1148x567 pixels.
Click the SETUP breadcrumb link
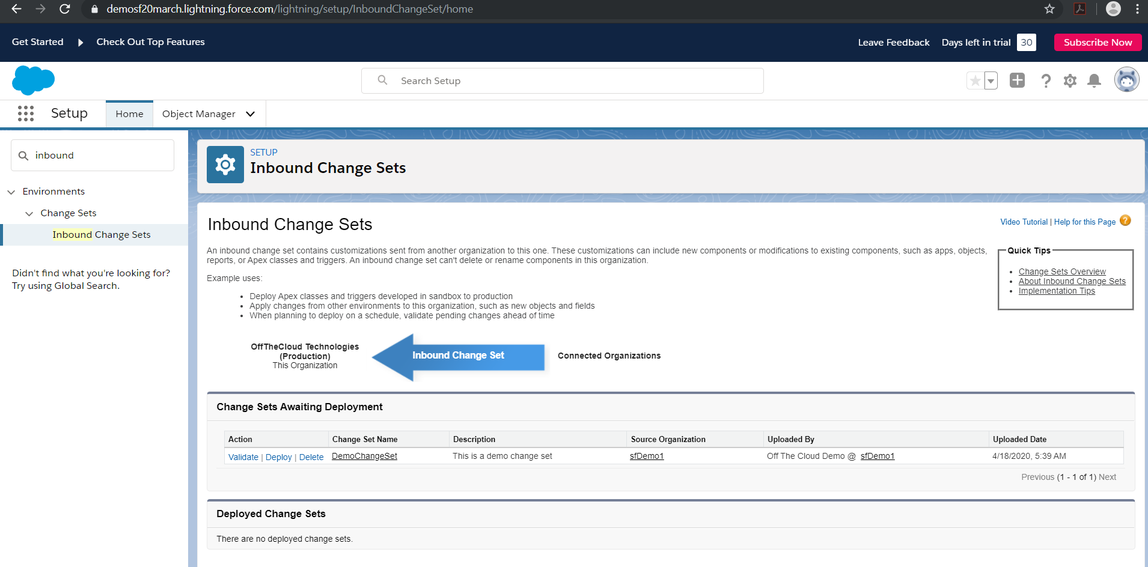pos(264,152)
